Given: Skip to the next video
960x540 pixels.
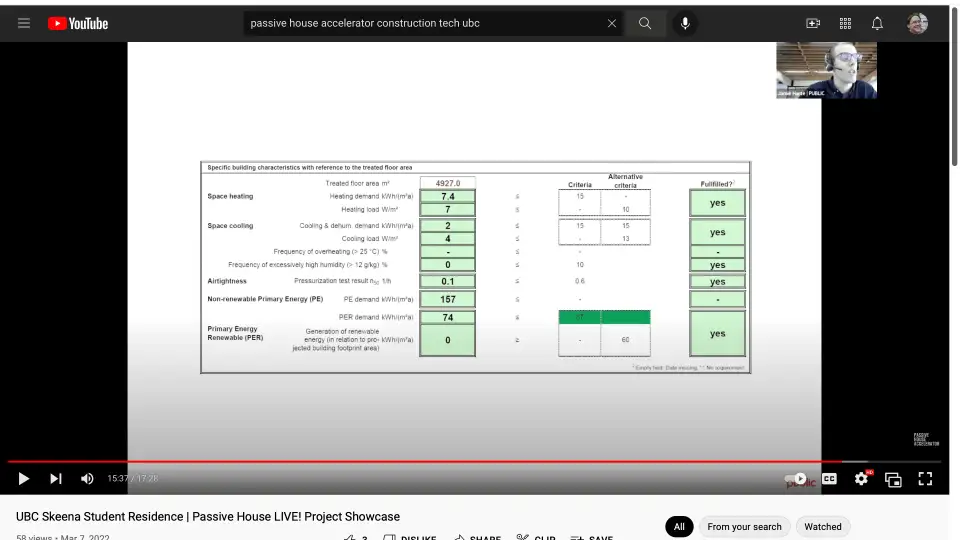Looking at the screenshot, I should coord(56,479).
